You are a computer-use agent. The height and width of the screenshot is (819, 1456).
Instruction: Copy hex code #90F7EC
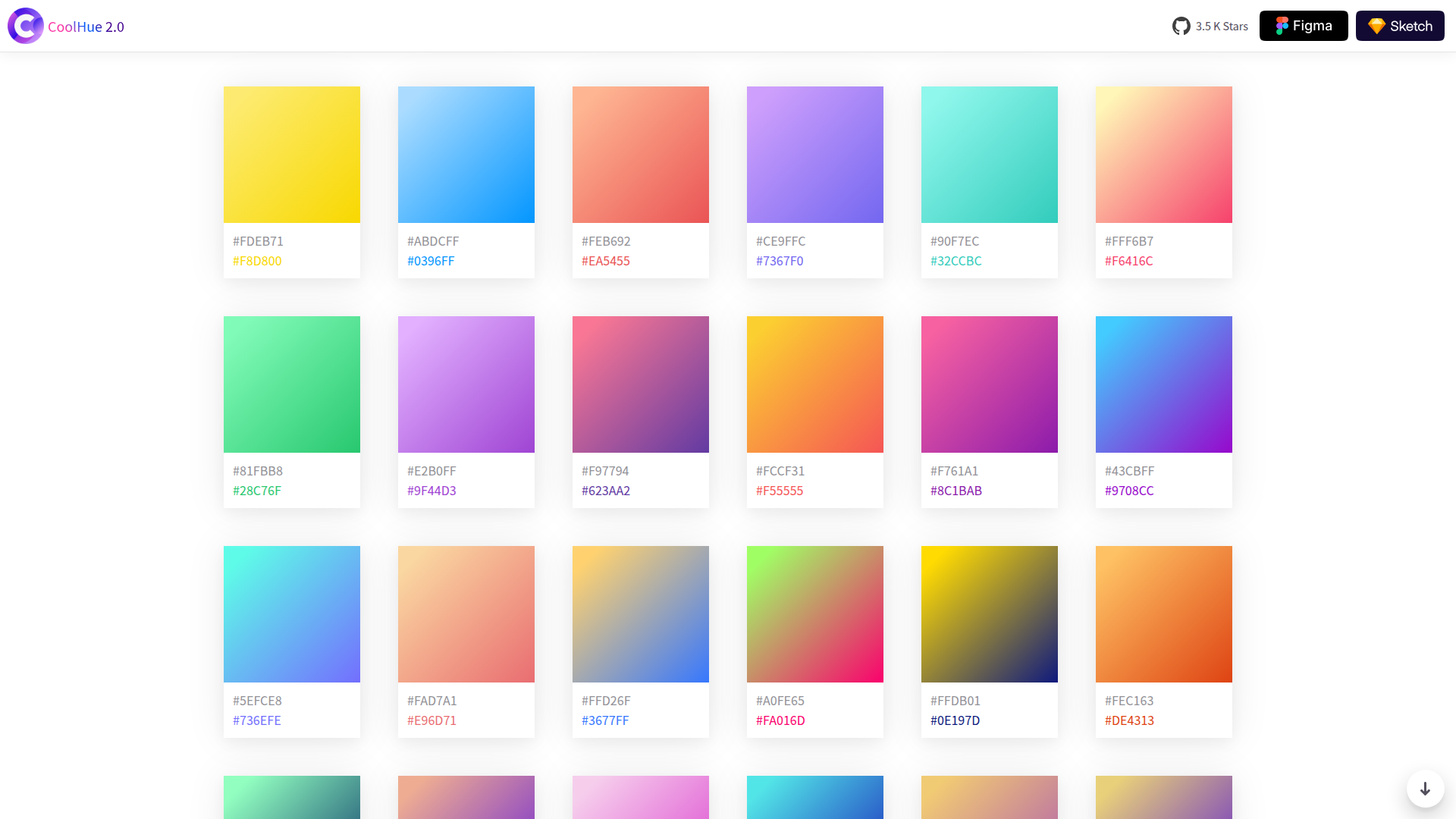955,241
